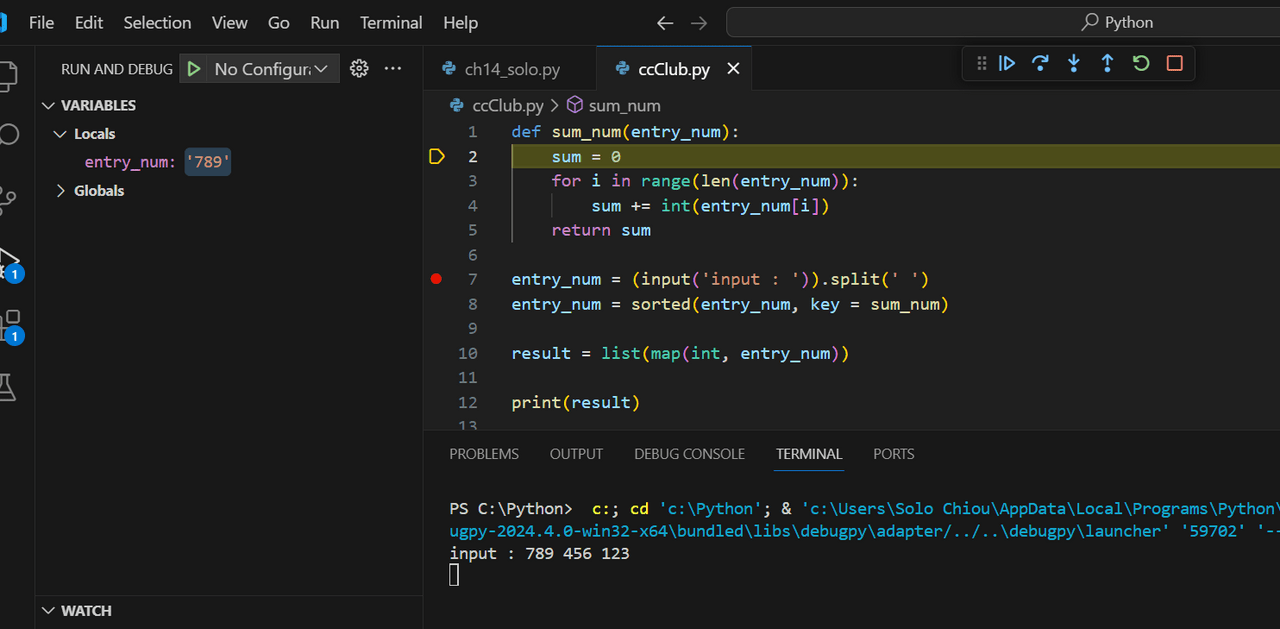Image resolution: width=1280 pixels, height=629 pixels.
Task: Collapse the VARIABLES section
Action: [x=49, y=105]
